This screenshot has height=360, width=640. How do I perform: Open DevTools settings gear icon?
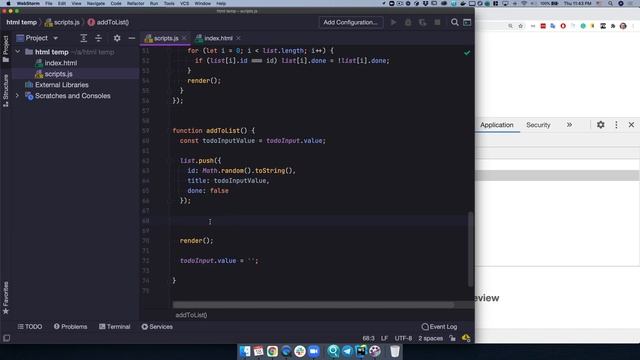600,125
